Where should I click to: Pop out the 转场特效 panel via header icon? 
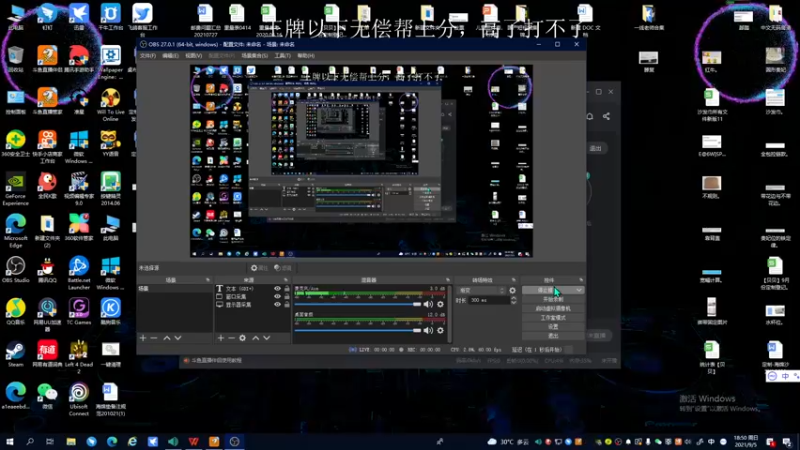point(514,280)
